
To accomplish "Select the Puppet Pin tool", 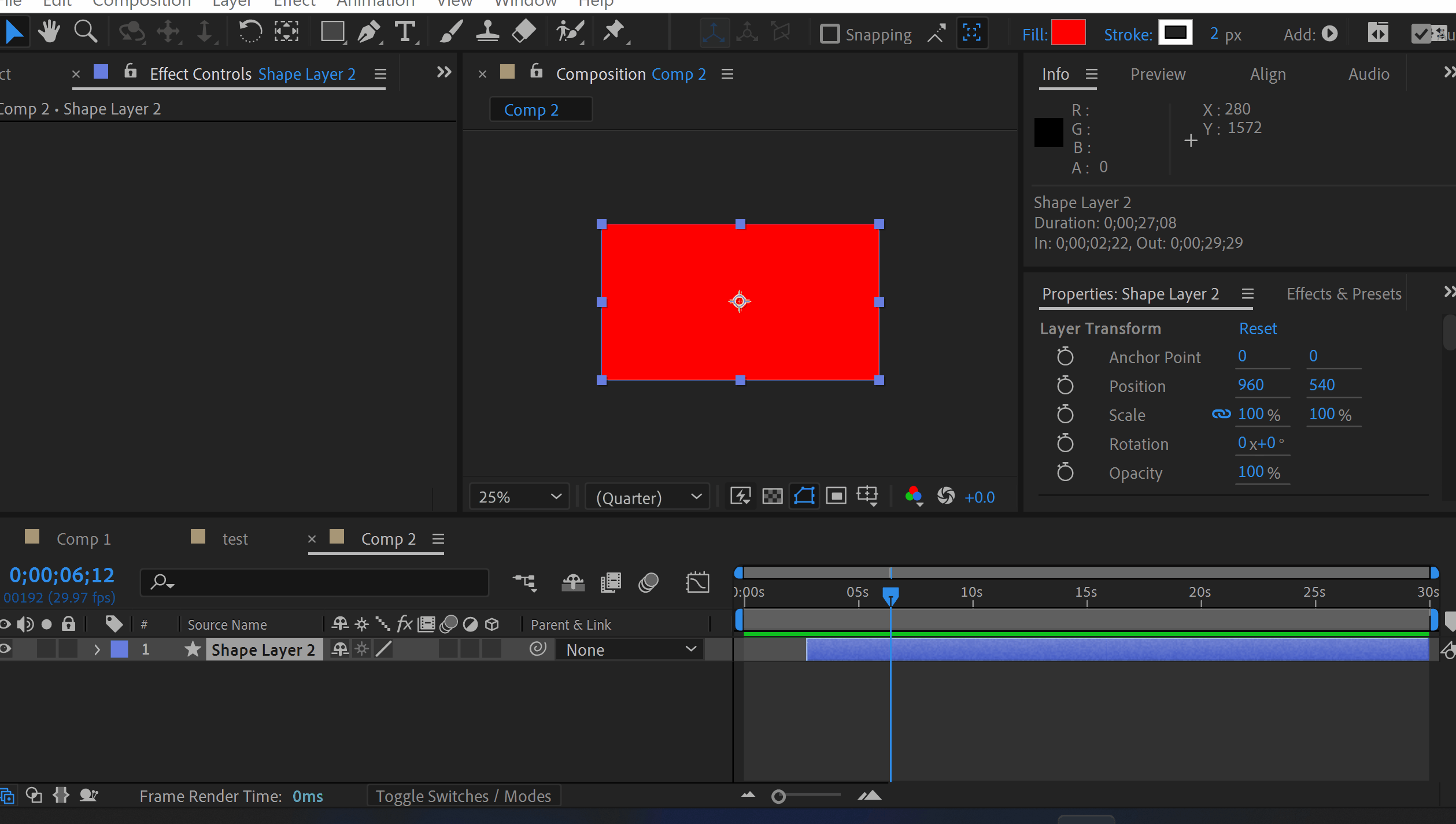I will pyautogui.click(x=614, y=32).
